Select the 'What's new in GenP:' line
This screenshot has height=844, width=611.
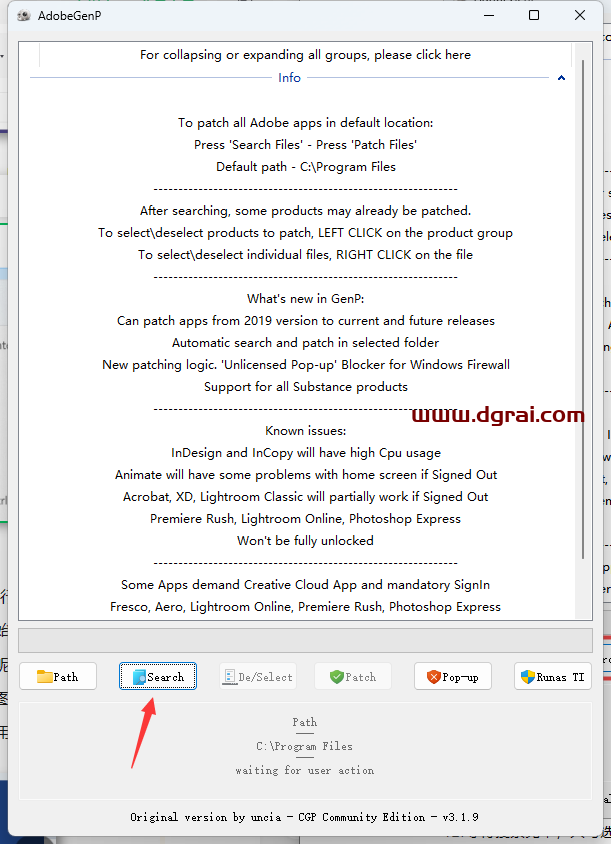(305, 299)
